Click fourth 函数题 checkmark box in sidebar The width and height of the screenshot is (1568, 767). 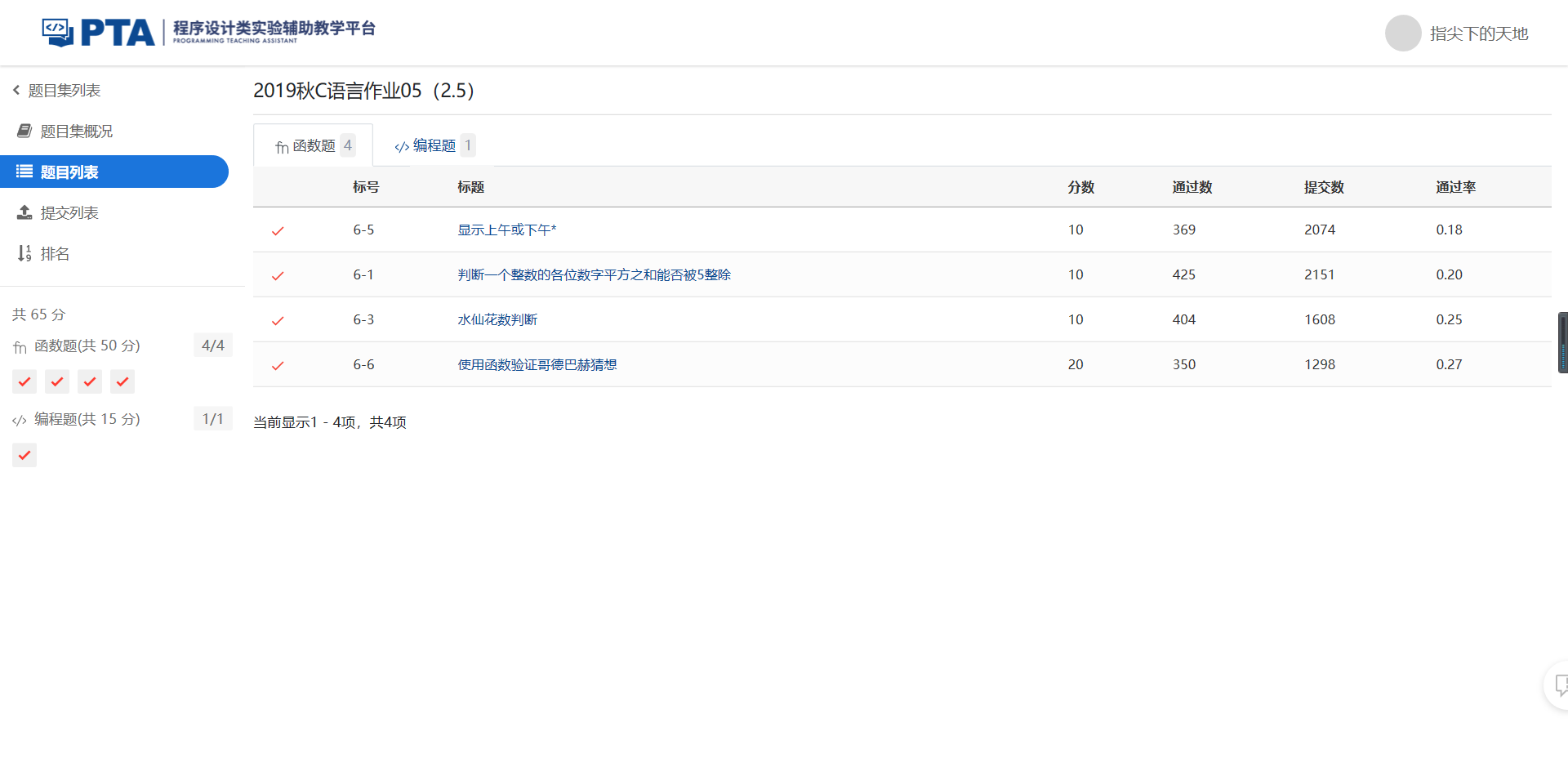pos(122,381)
